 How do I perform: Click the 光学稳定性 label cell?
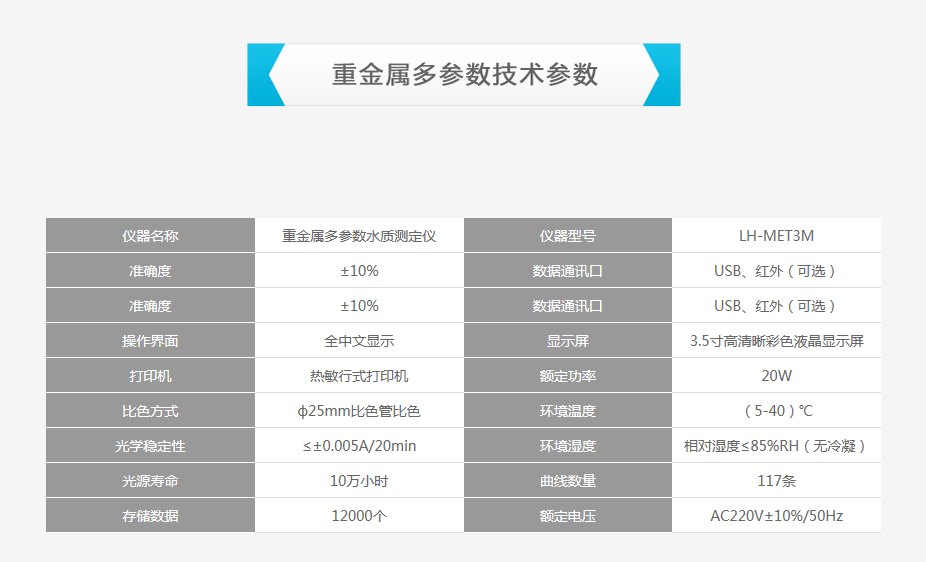click(151, 446)
